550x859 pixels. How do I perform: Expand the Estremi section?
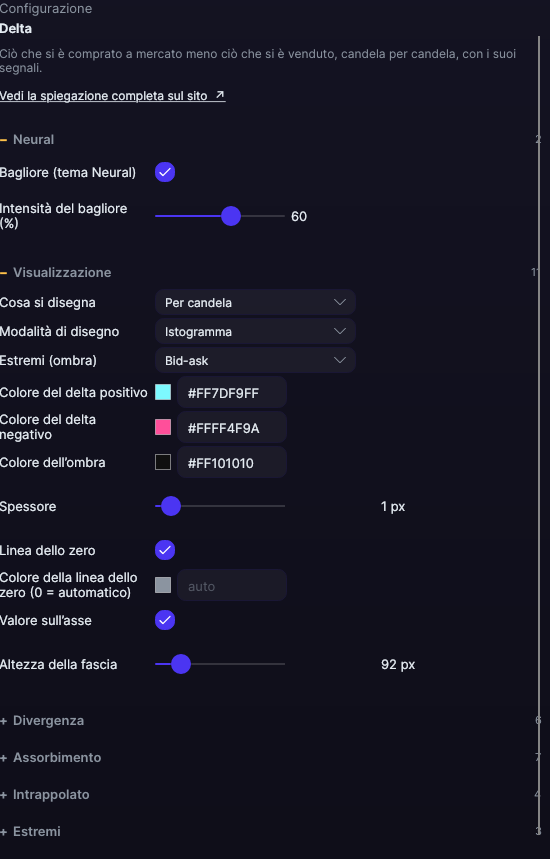[31, 831]
